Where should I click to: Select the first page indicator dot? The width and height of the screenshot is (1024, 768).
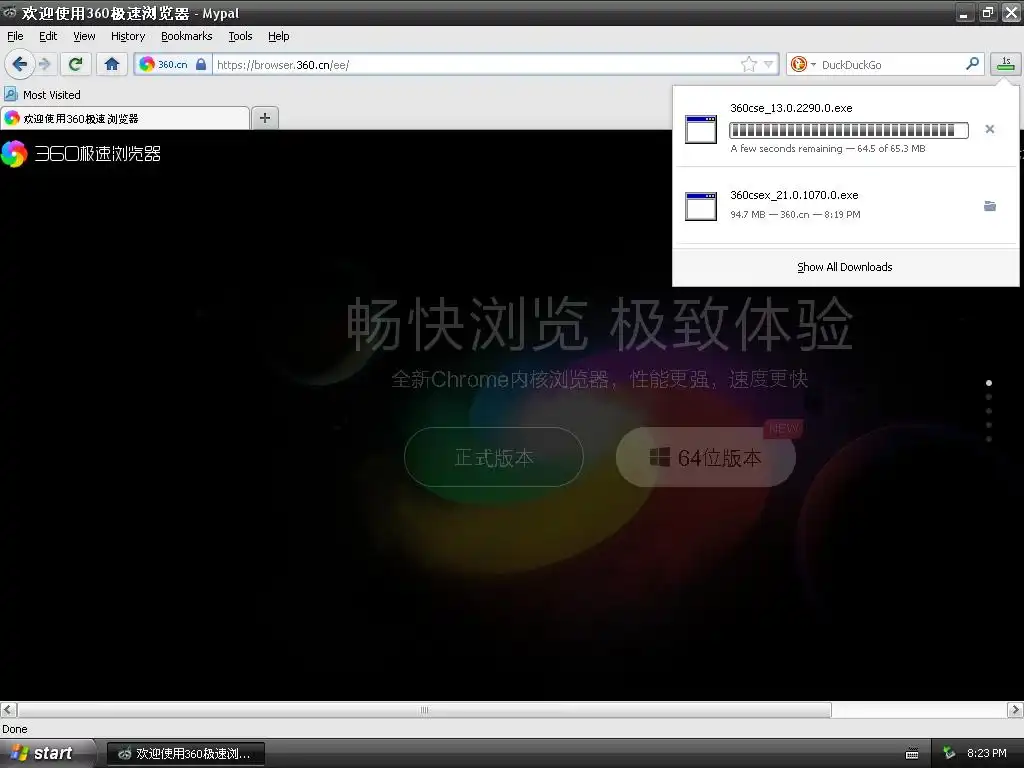(x=989, y=383)
